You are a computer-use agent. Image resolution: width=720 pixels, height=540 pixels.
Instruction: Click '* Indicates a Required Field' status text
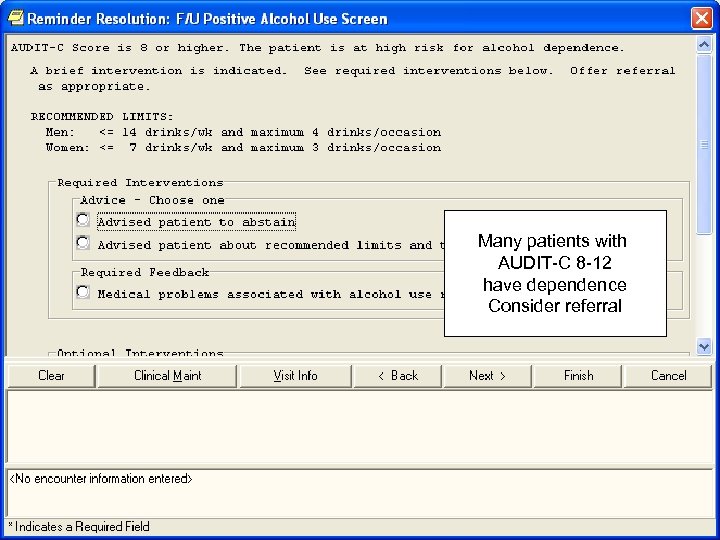pos(79,527)
